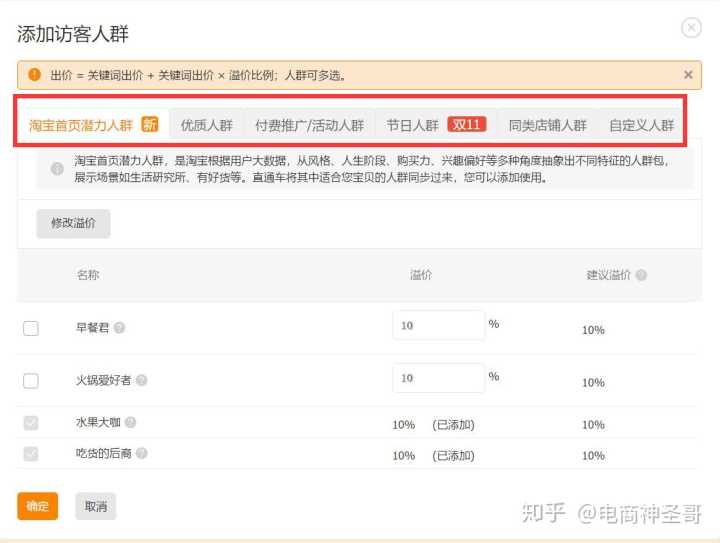Click the 火锅爱好者 row label
Screen dimensions: 720x543
point(103,380)
